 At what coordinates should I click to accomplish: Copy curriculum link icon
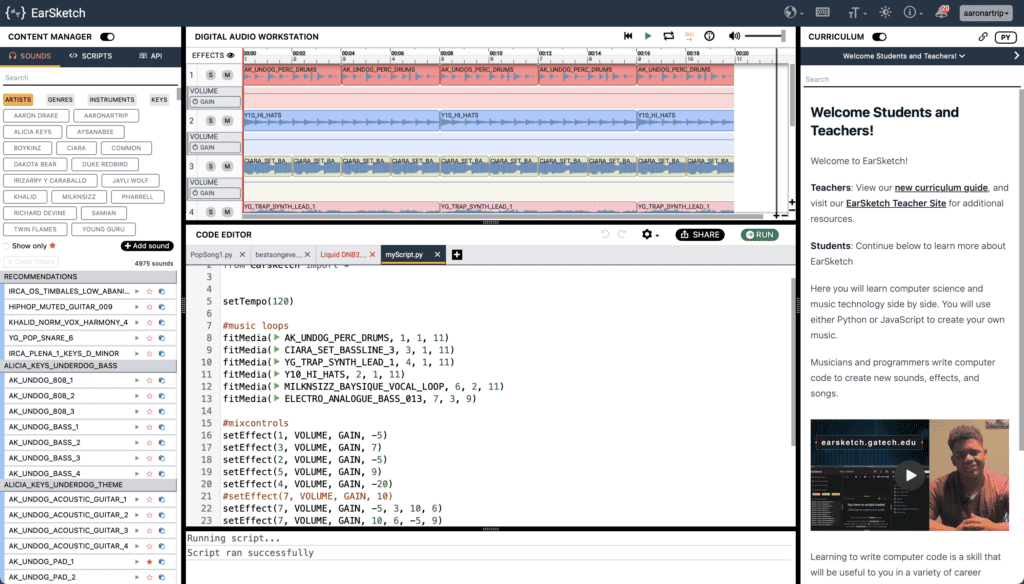(x=983, y=37)
